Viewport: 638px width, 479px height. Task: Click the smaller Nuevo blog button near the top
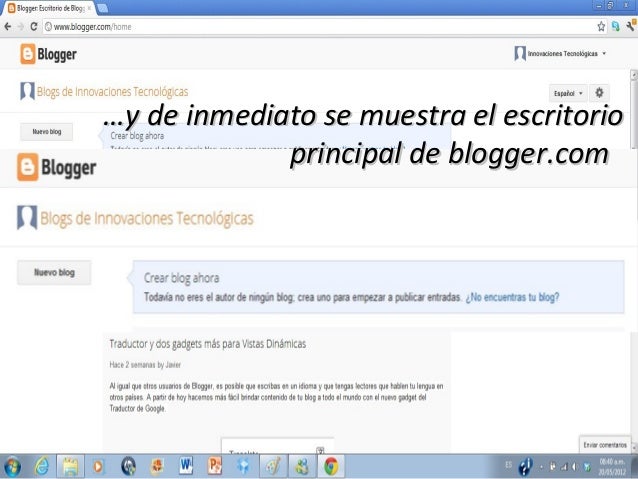pyautogui.click(x=47, y=132)
